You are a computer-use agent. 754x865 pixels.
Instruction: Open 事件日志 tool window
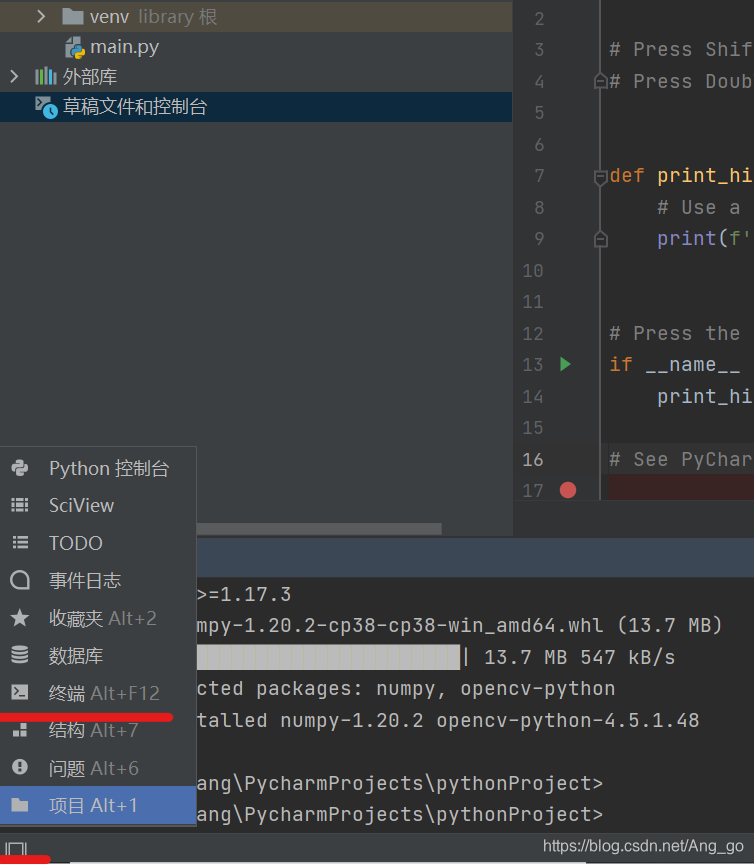click(x=98, y=580)
